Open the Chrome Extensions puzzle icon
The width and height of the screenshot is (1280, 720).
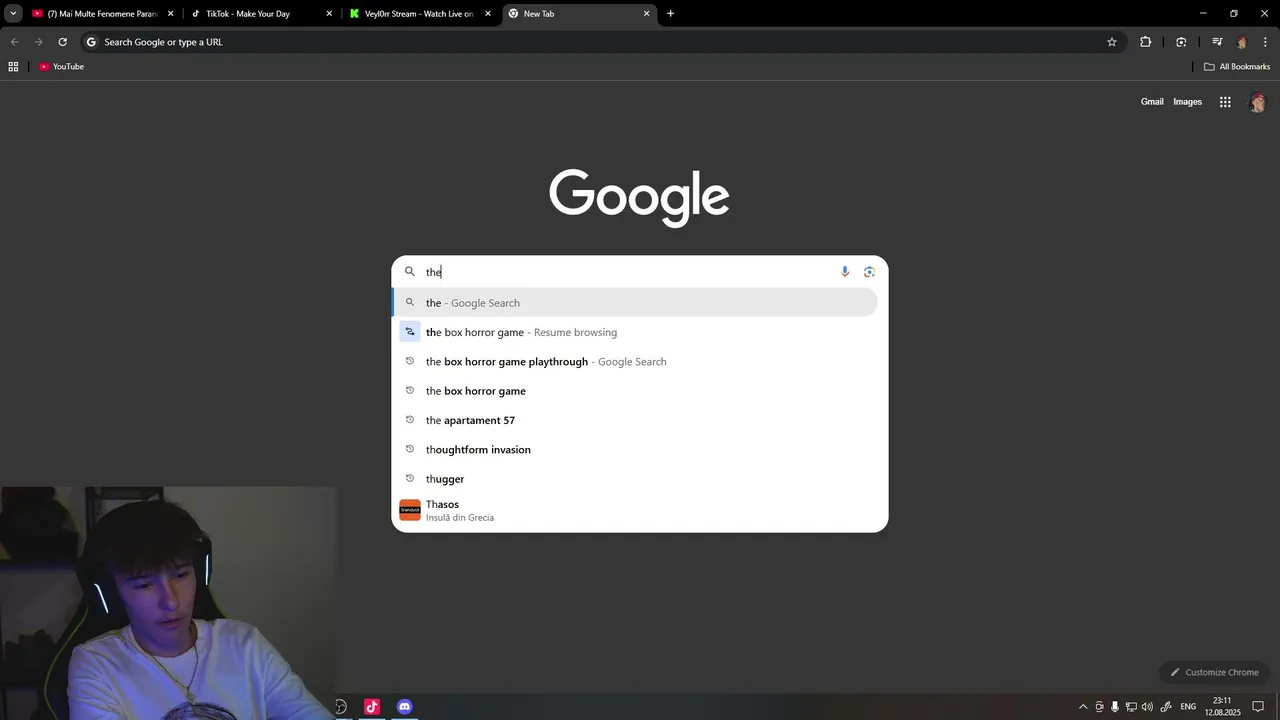(1146, 42)
